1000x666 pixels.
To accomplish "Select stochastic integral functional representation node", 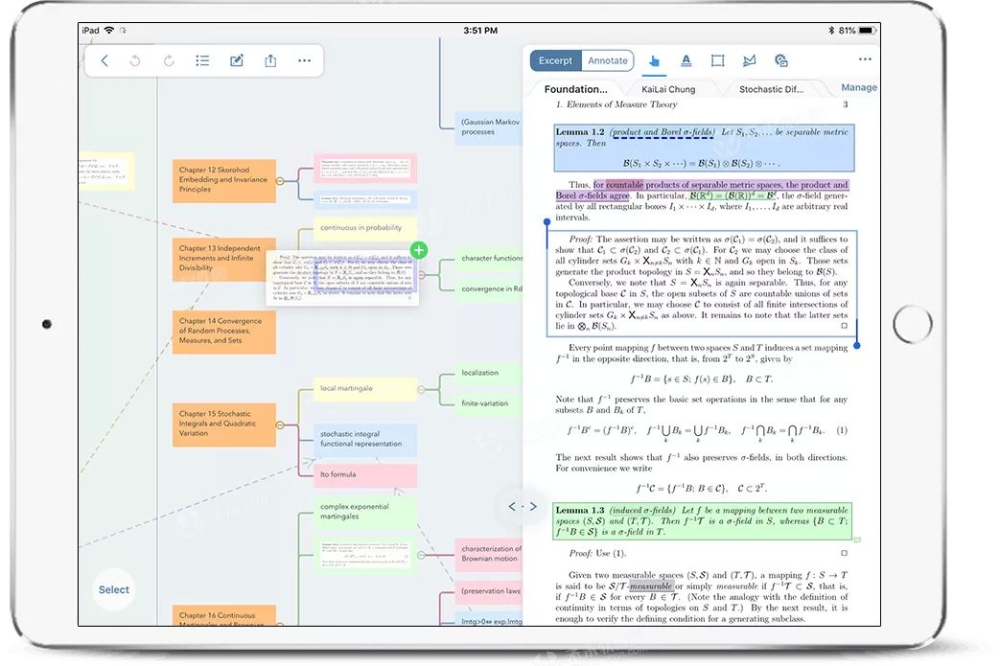I will point(365,439).
